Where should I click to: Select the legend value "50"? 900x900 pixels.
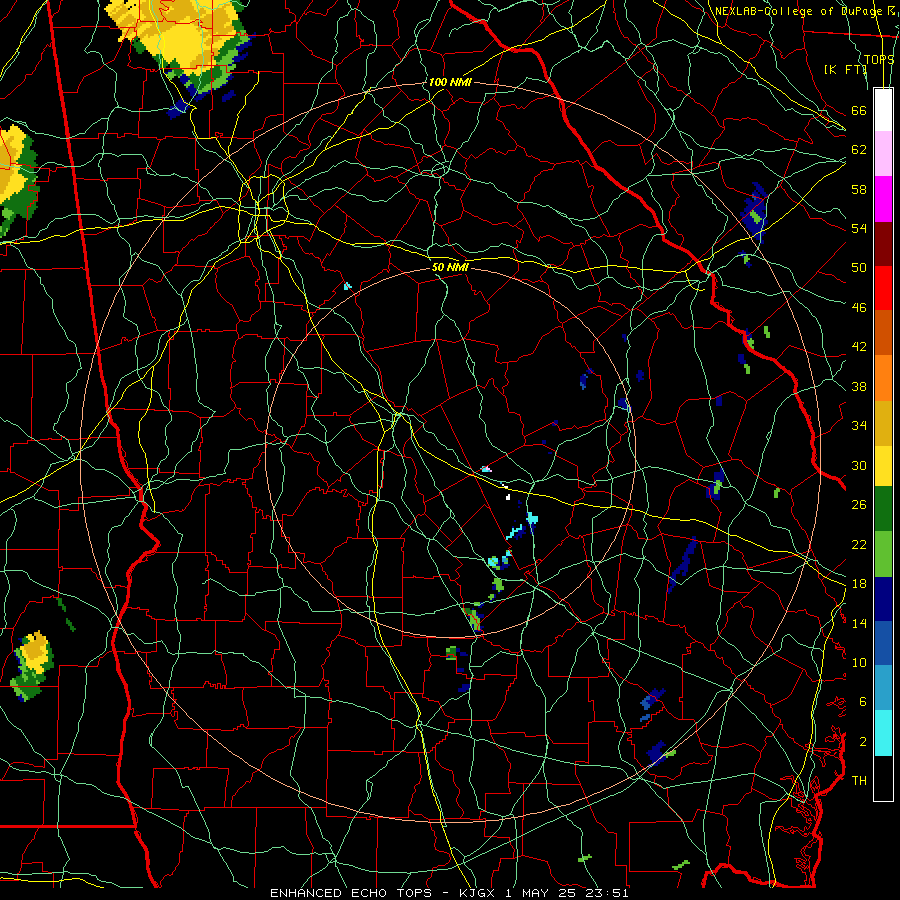pyautogui.click(x=859, y=268)
